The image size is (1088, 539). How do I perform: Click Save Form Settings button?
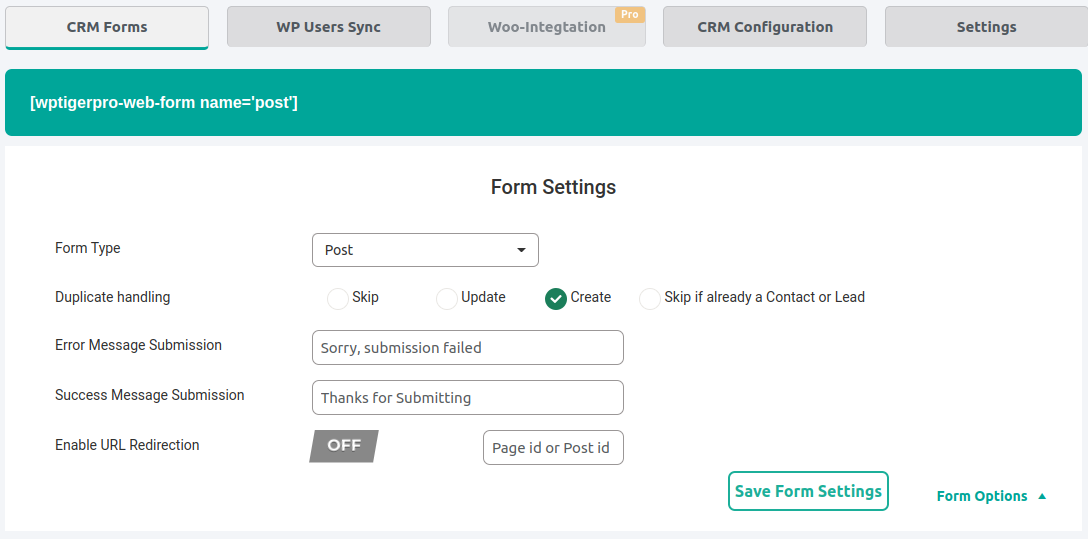coord(808,491)
